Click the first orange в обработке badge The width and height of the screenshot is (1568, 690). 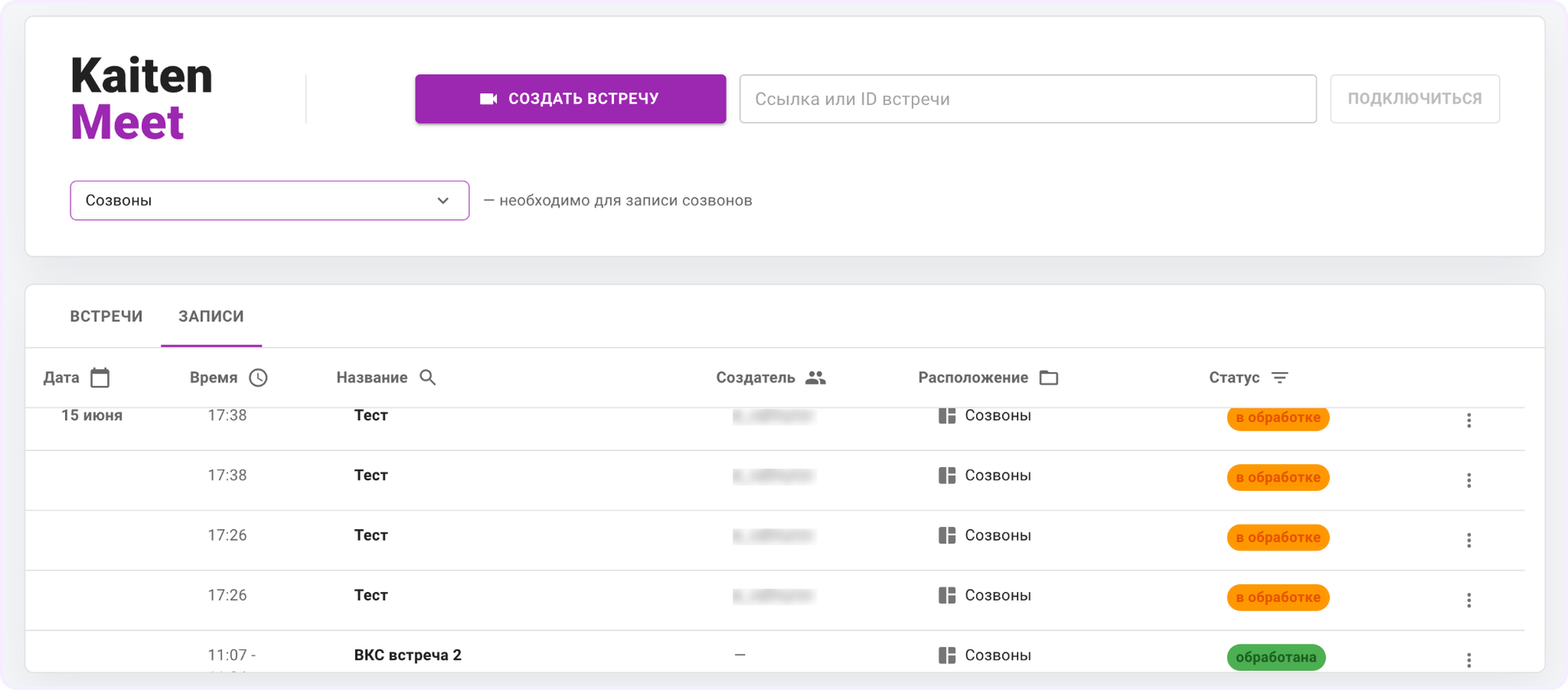click(x=1278, y=418)
